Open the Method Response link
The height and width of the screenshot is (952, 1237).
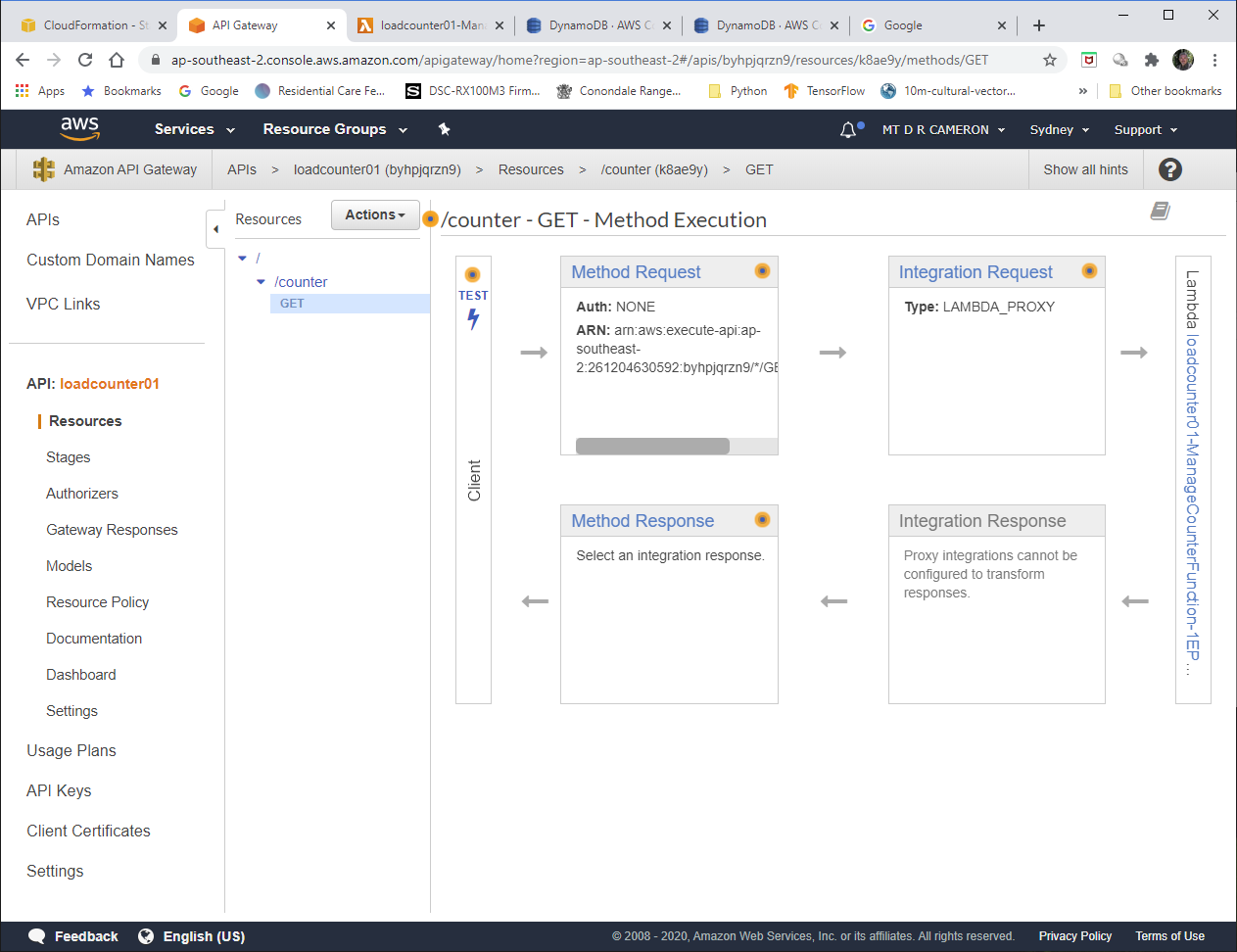click(x=642, y=521)
